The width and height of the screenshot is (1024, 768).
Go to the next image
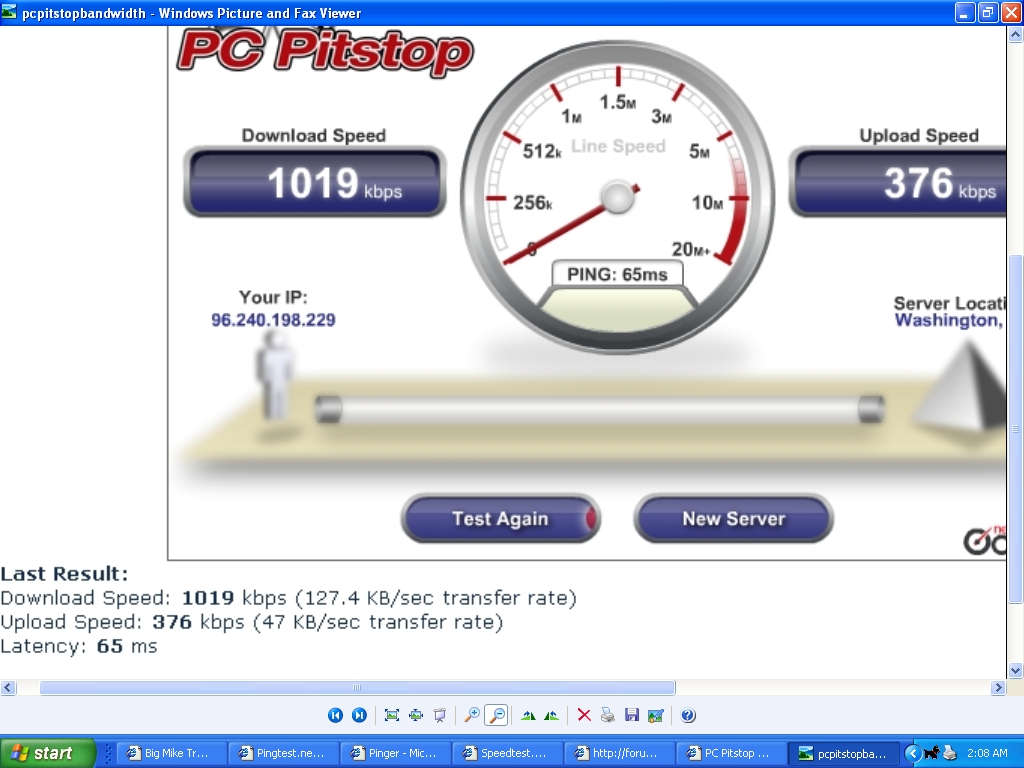359,715
